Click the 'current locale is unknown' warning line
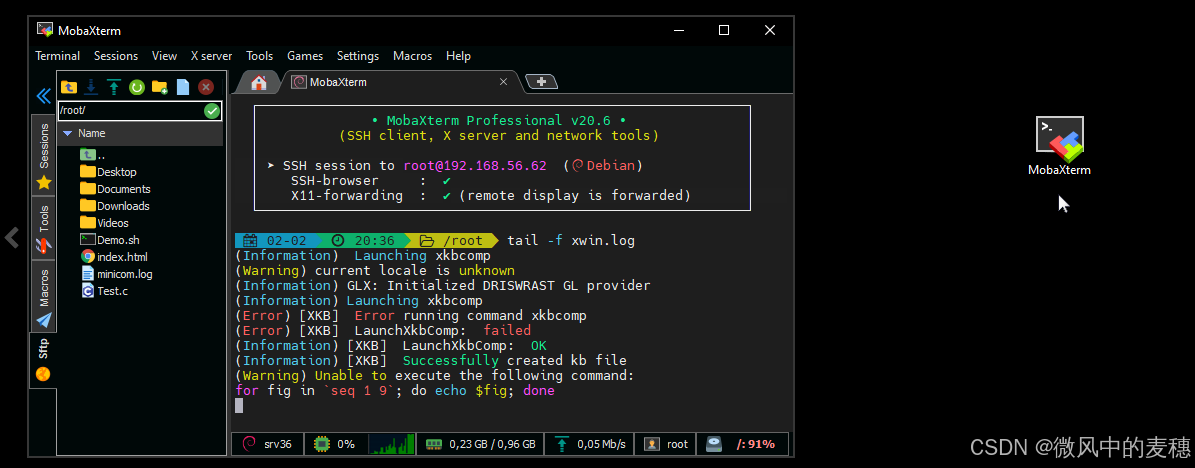 (x=375, y=271)
